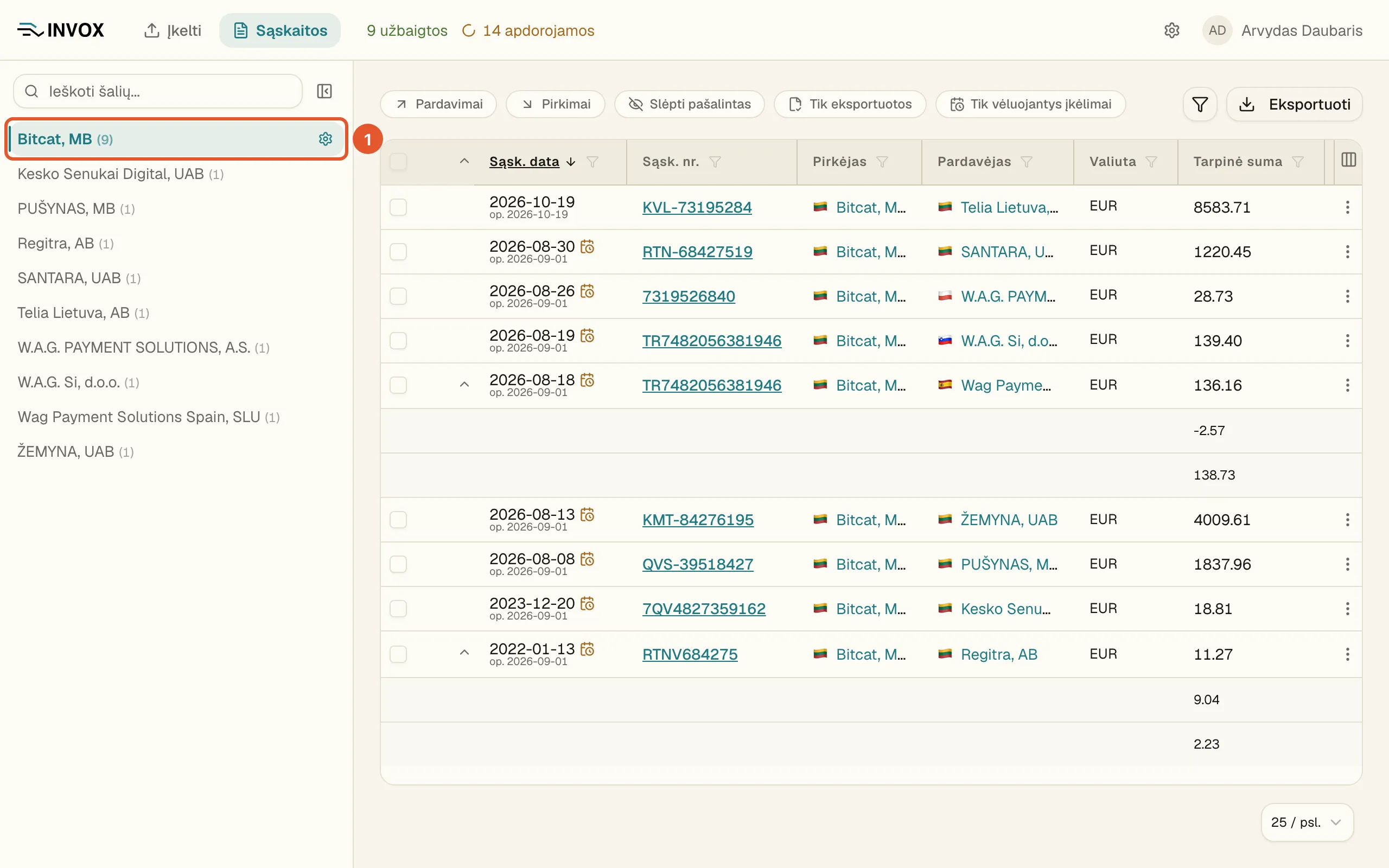Viewport: 1389px width, 868px height.
Task: Open row menu for 139.40 invoice
Action: [1347, 341]
